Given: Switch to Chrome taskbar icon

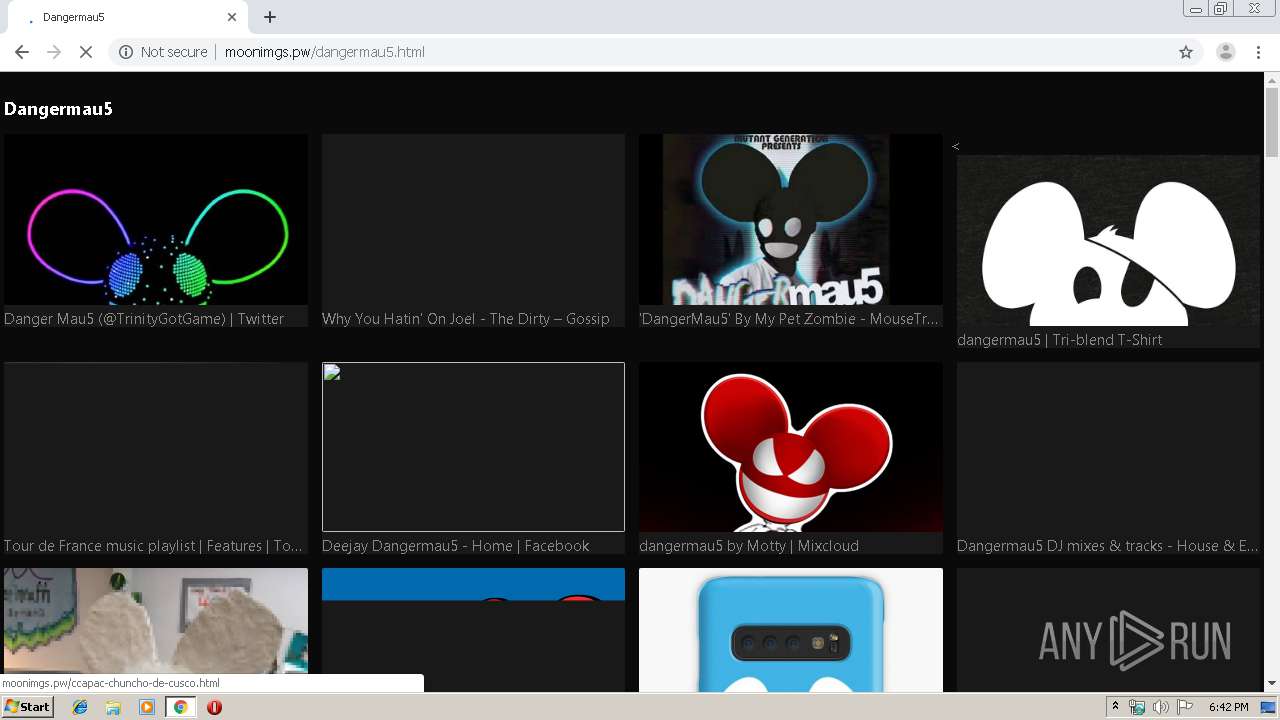Looking at the screenshot, I should [x=180, y=707].
